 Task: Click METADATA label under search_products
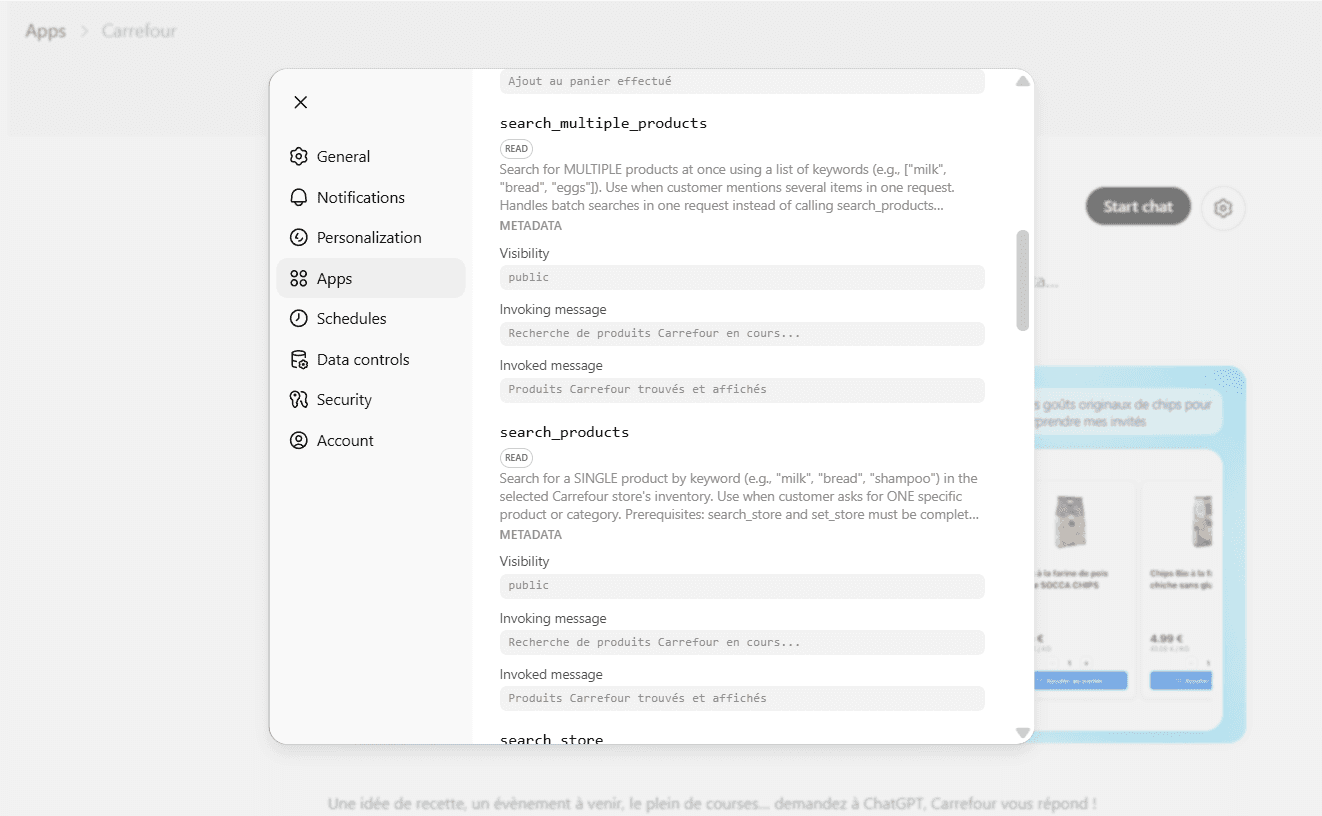coord(531,535)
